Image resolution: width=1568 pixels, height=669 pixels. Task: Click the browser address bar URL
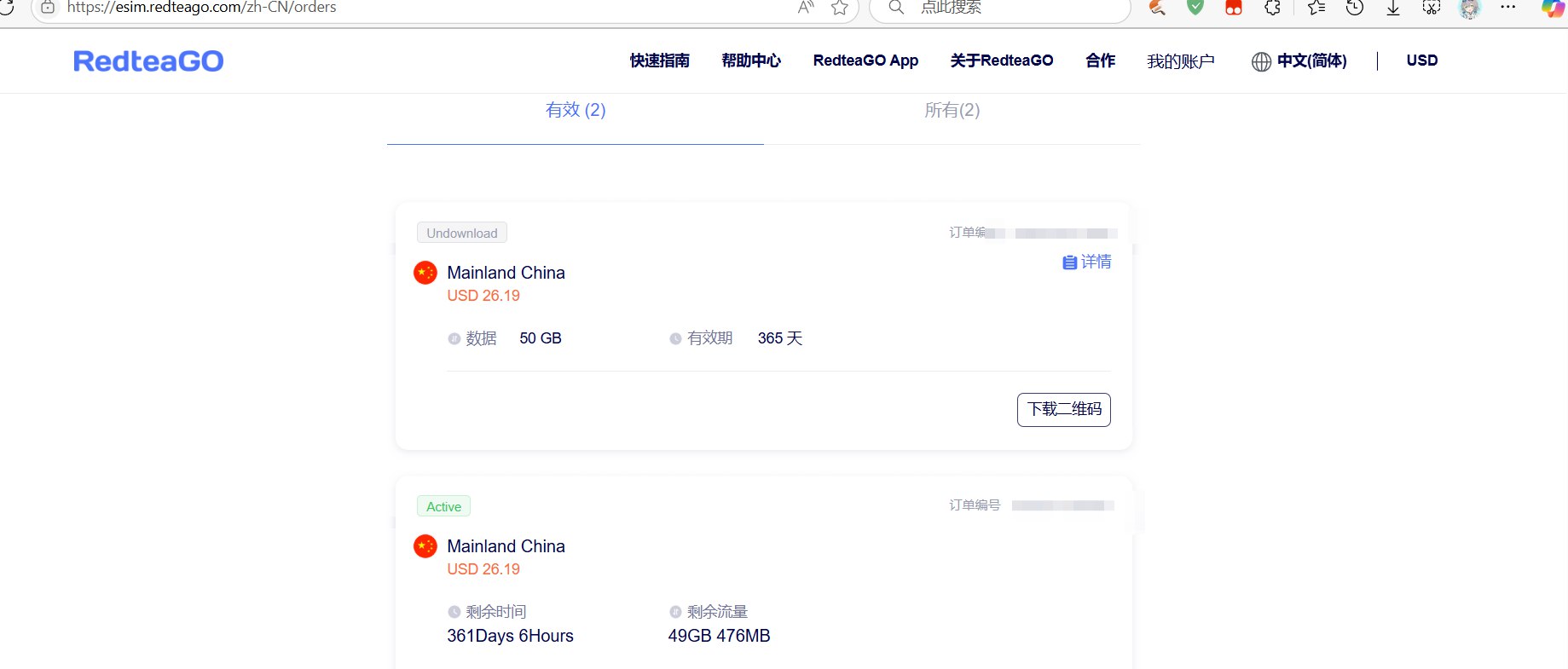[201, 8]
